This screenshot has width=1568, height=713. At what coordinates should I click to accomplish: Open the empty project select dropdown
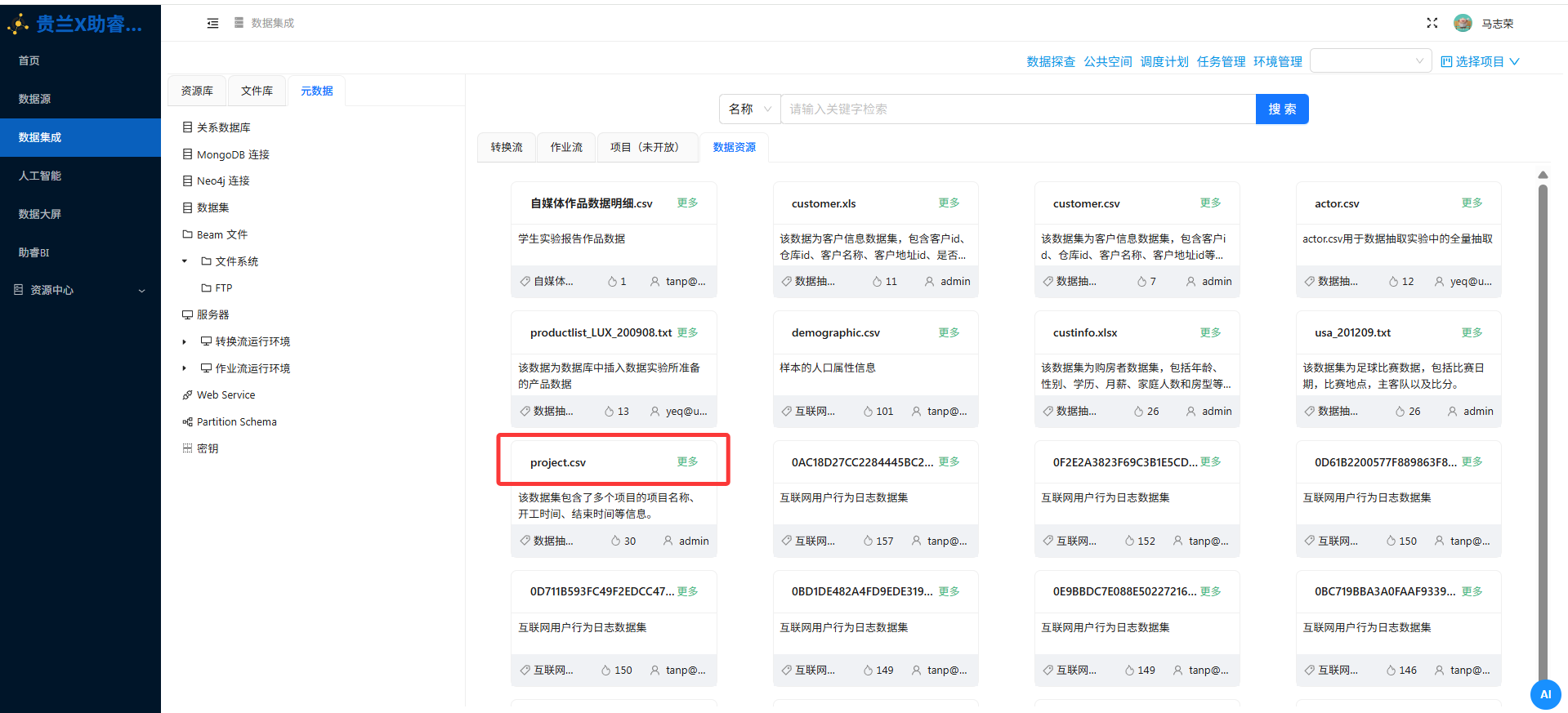coord(1370,61)
